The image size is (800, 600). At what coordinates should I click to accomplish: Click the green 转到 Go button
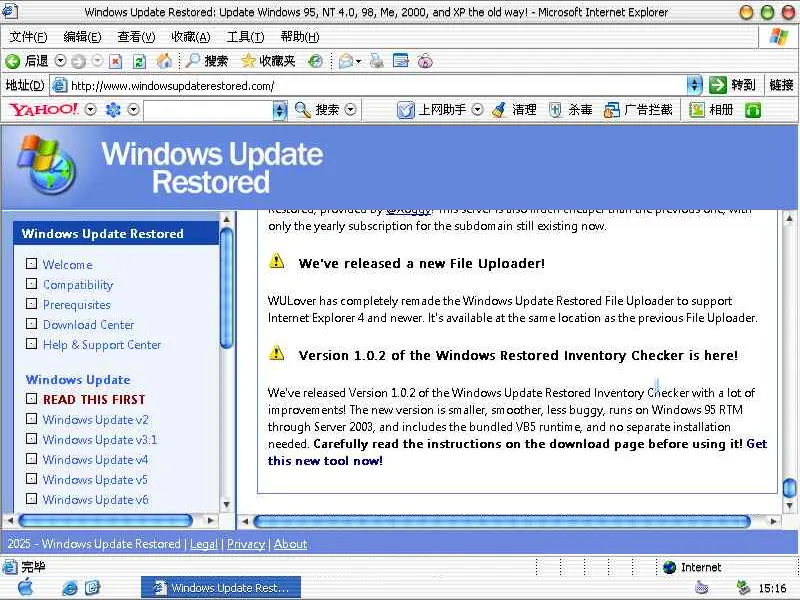[x=718, y=85]
